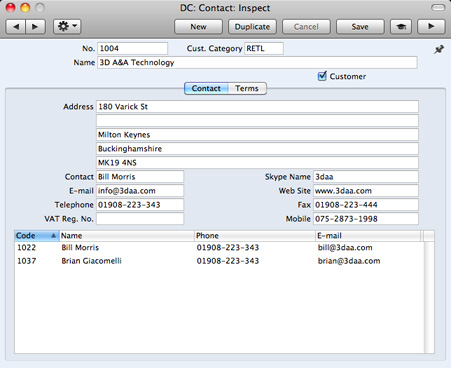Click the Phone column header

(x=255, y=236)
